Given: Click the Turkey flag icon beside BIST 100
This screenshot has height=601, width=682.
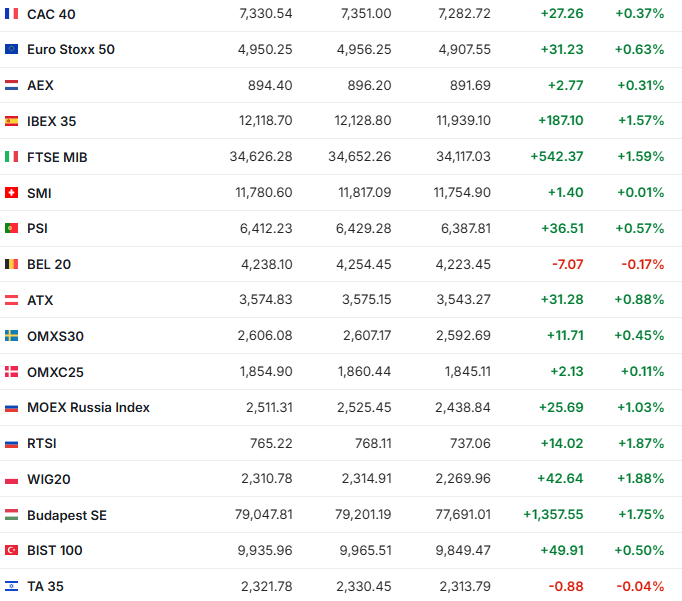Looking at the screenshot, I should pyautogui.click(x=11, y=550).
